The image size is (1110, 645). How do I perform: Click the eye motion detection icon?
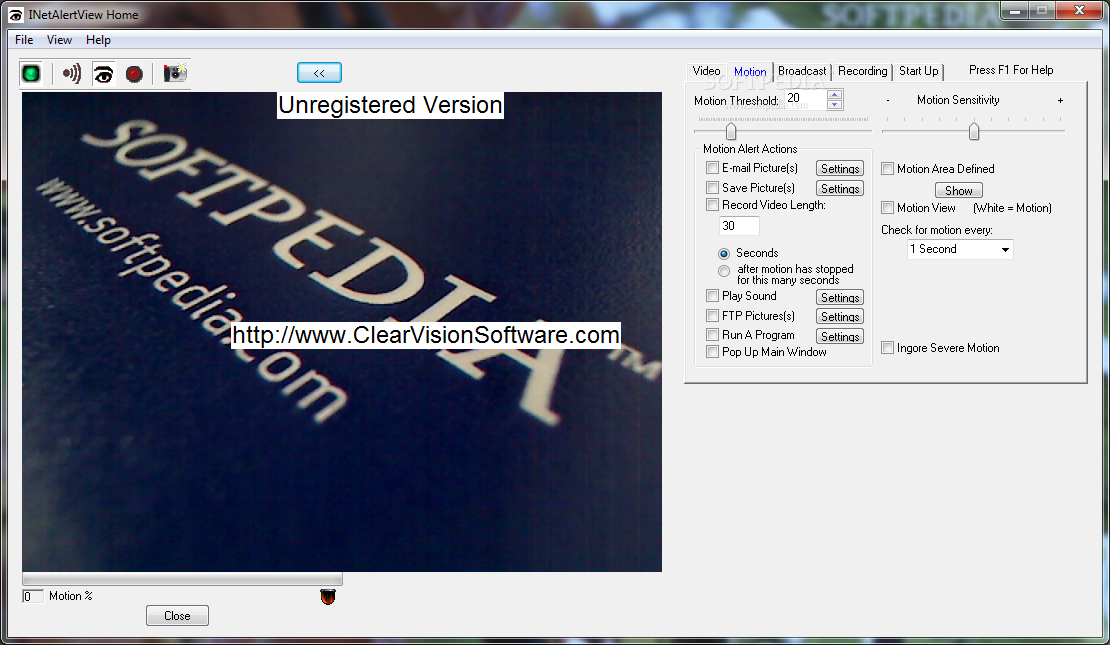[103, 74]
